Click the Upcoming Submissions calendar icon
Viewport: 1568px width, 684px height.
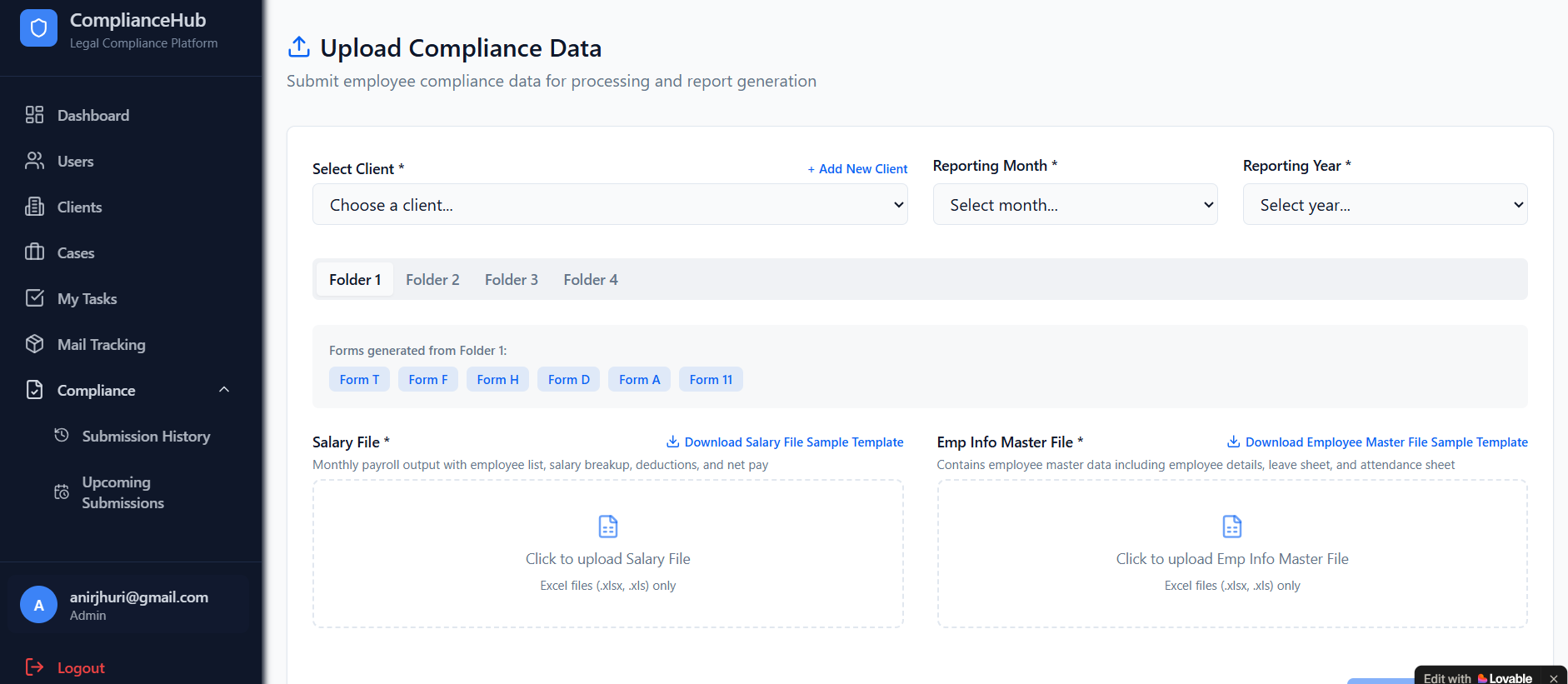point(62,492)
